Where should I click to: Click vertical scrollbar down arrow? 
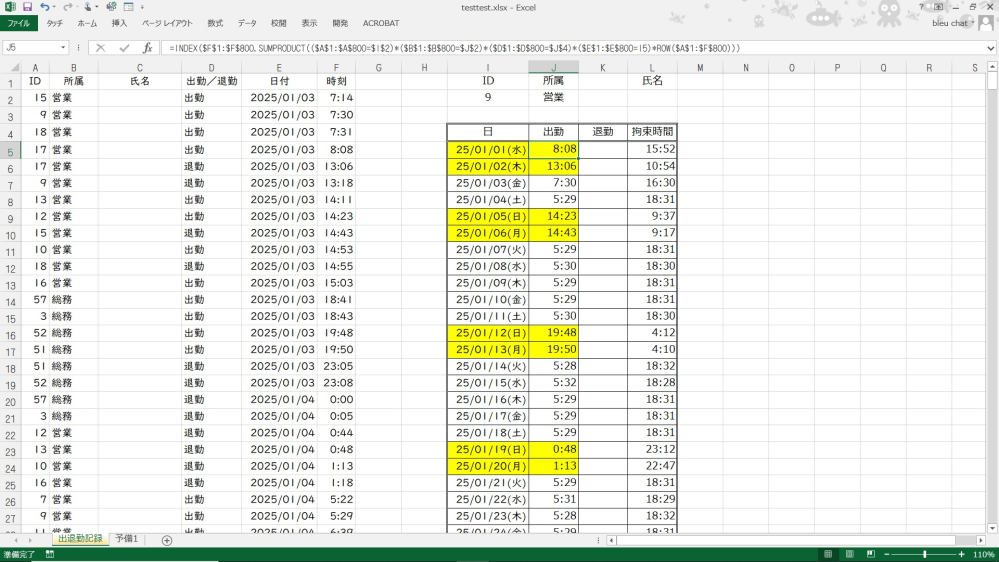[992, 528]
